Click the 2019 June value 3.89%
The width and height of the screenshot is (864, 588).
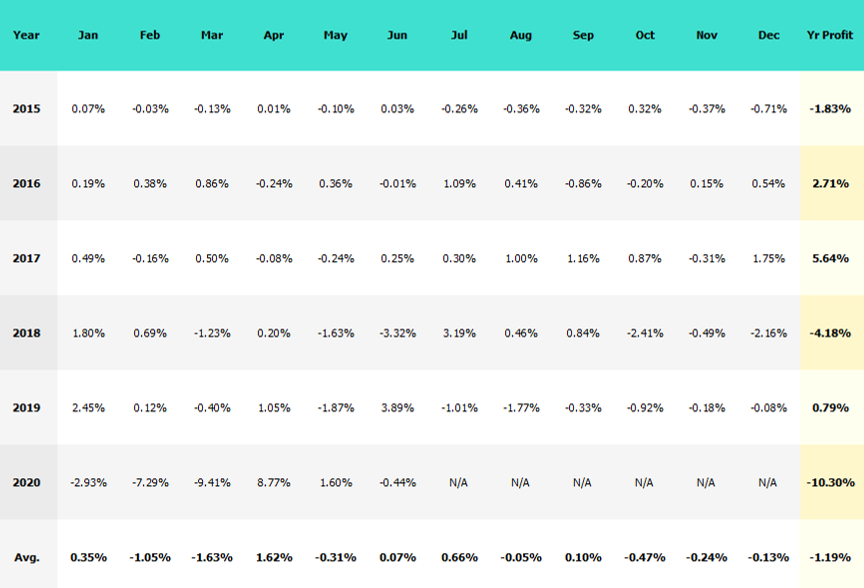pyautogui.click(x=397, y=408)
